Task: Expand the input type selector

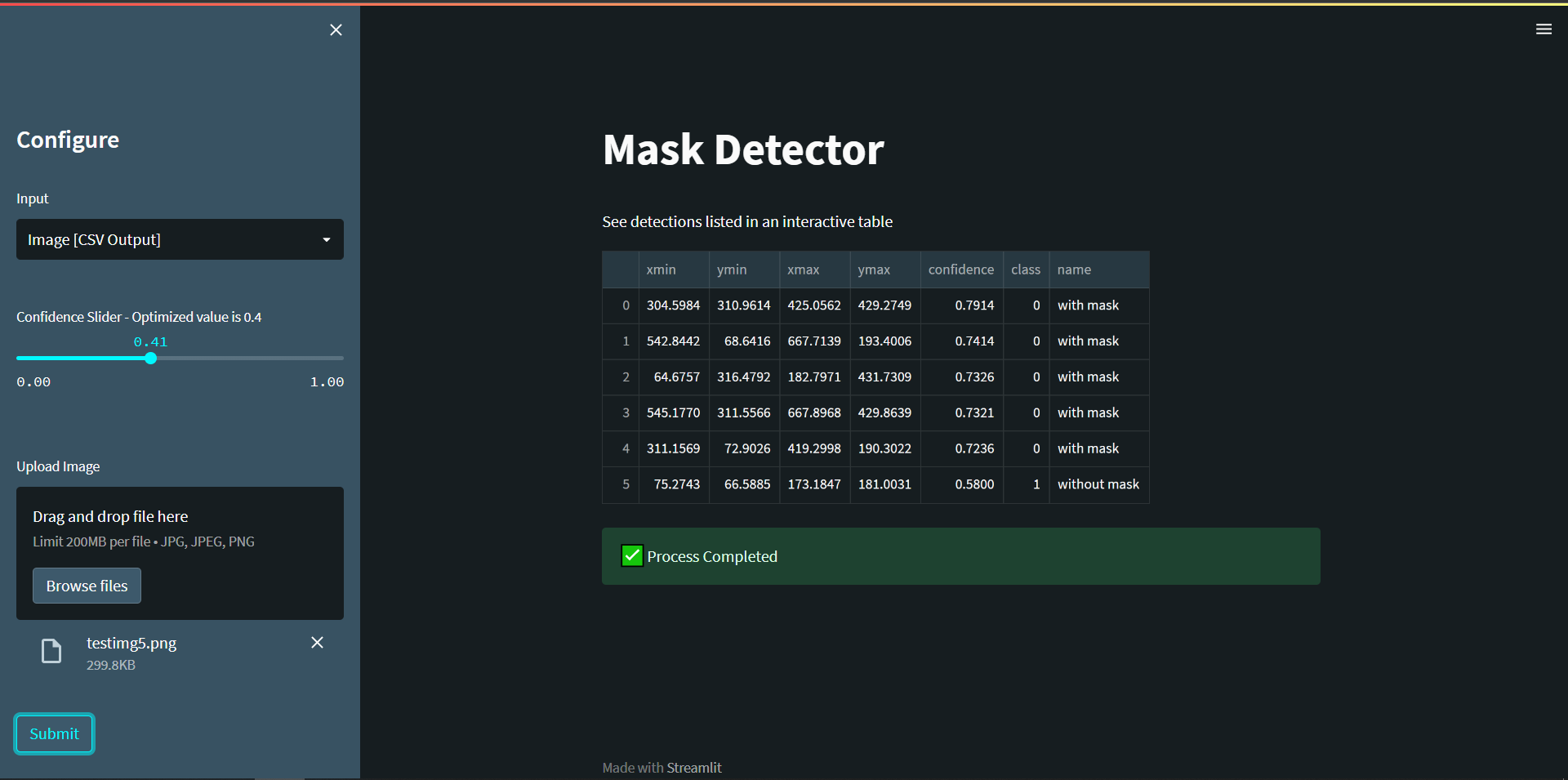Action: click(180, 239)
